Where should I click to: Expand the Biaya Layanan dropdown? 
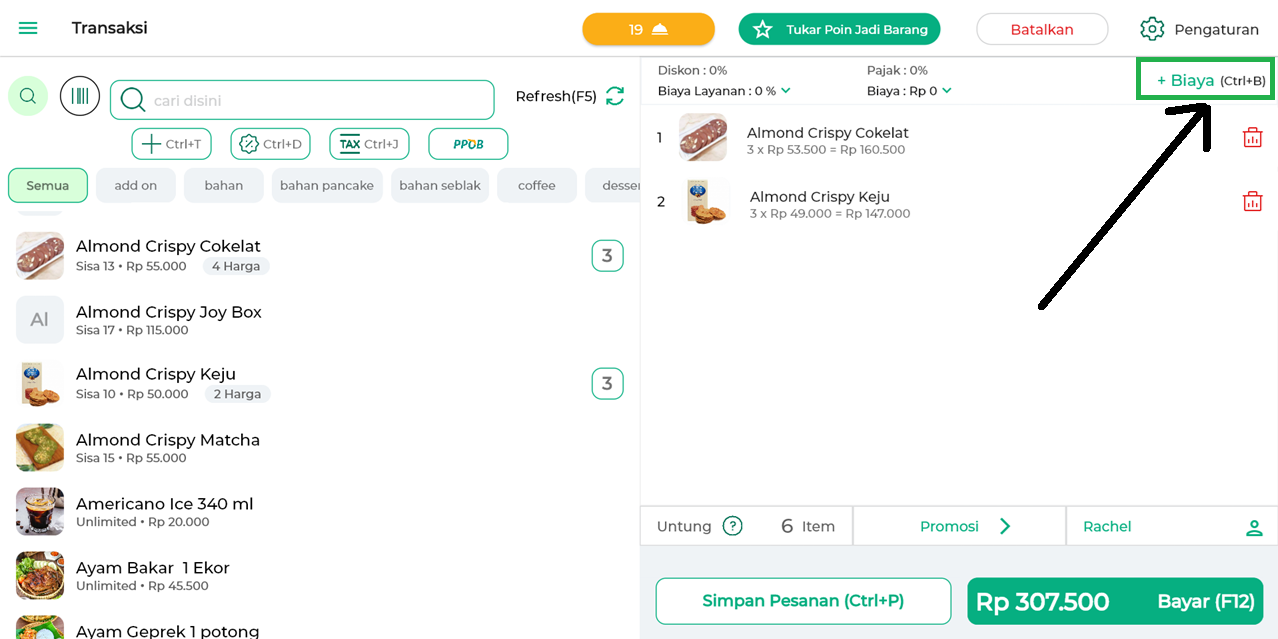click(786, 91)
